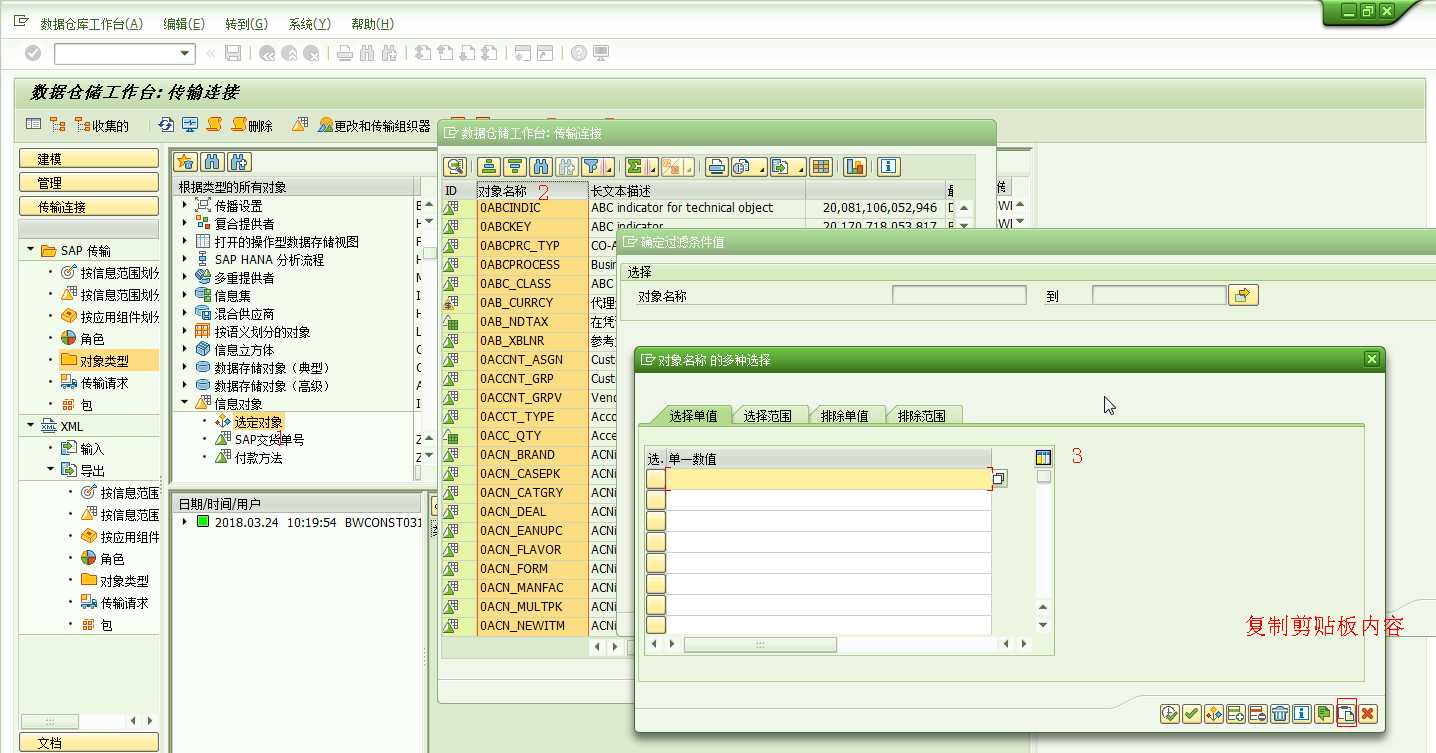This screenshot has height=753, width=1436.
Task: Select the third row selector in 单一数值 table
Action: 655,521
